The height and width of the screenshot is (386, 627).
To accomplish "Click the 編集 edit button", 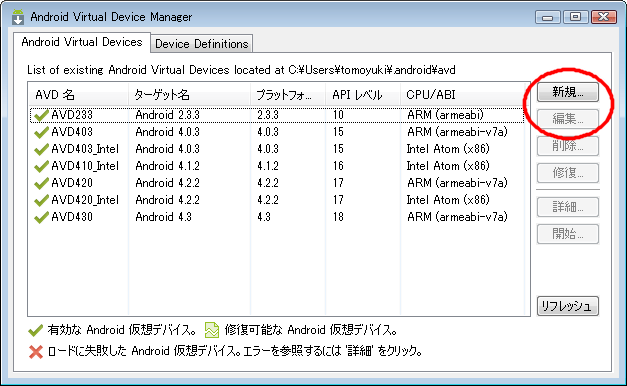I will click(567, 119).
